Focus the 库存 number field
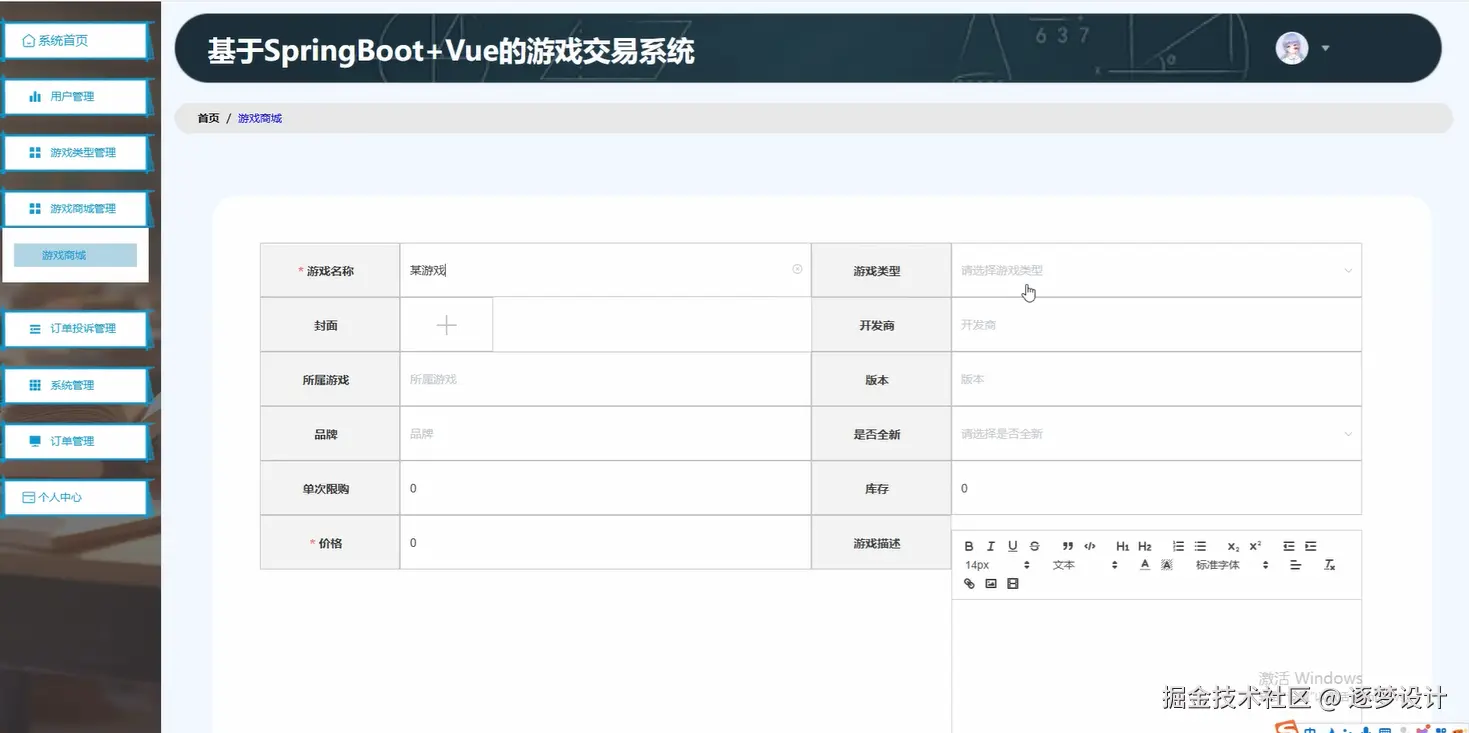Image resolution: width=1469 pixels, height=733 pixels. tap(1156, 489)
